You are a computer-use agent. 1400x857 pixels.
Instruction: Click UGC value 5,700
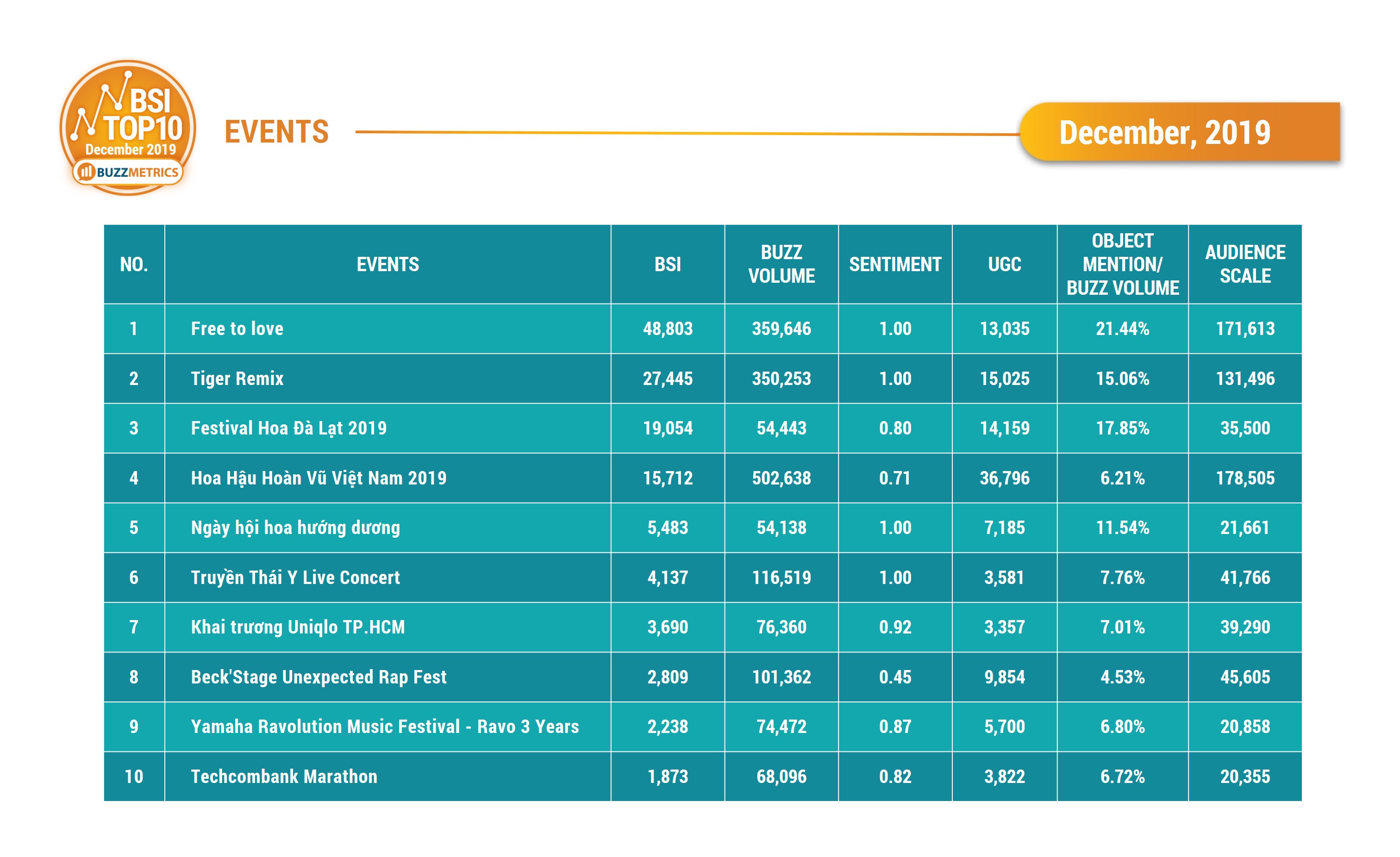click(x=1005, y=727)
